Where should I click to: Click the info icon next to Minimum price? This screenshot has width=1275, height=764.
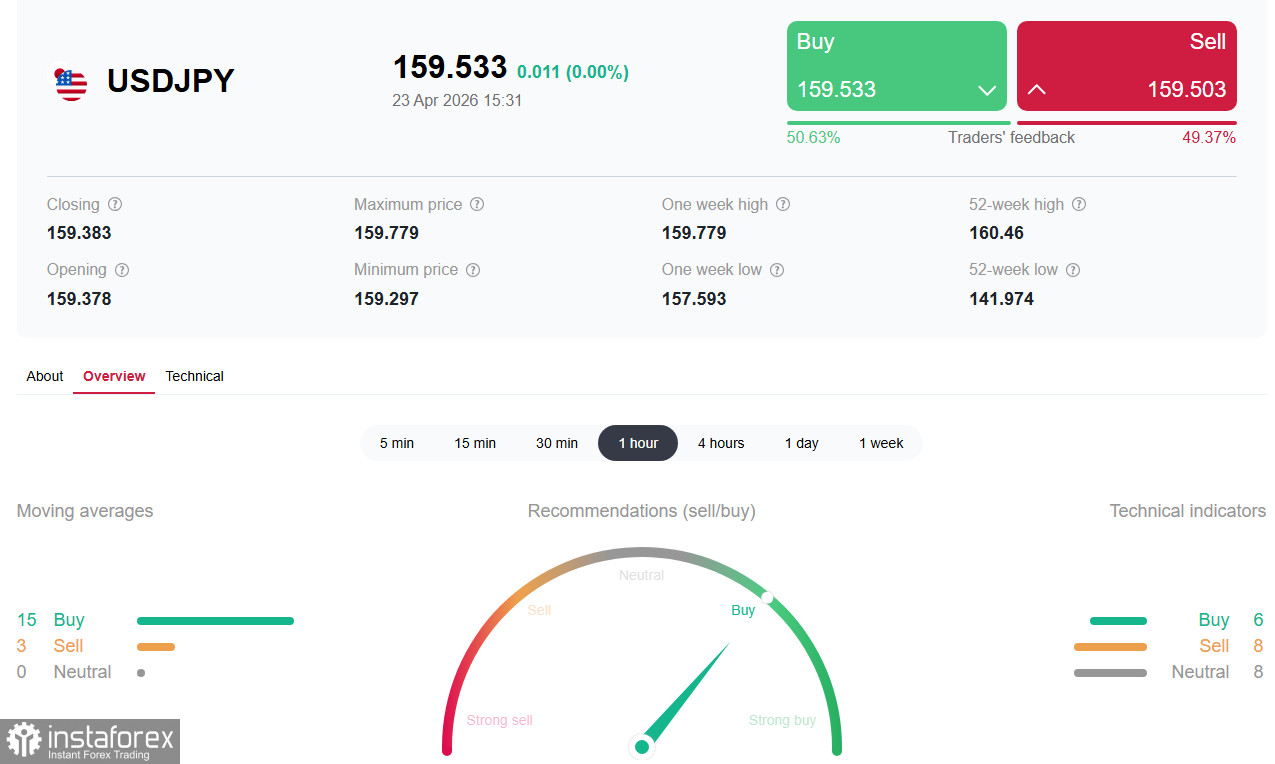pyautogui.click(x=473, y=270)
